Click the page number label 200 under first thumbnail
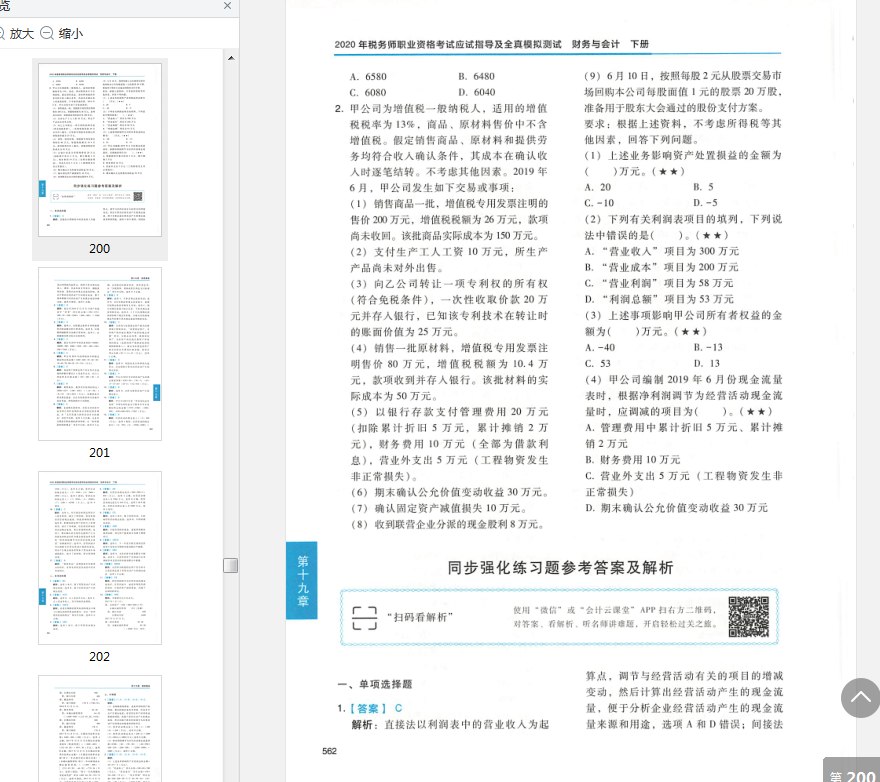 pyautogui.click(x=99, y=249)
